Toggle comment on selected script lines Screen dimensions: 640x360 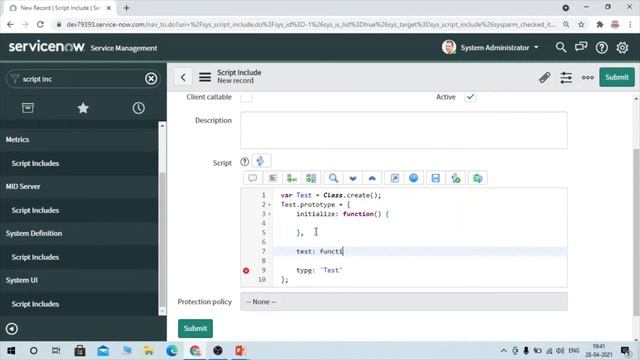253,178
